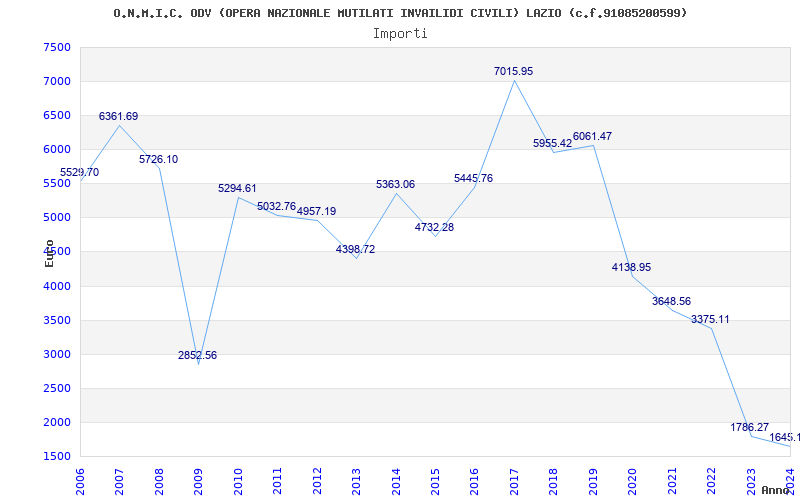The width and height of the screenshot is (800, 500).
Task: Click the 3648.56 data label
Action: coord(671,302)
